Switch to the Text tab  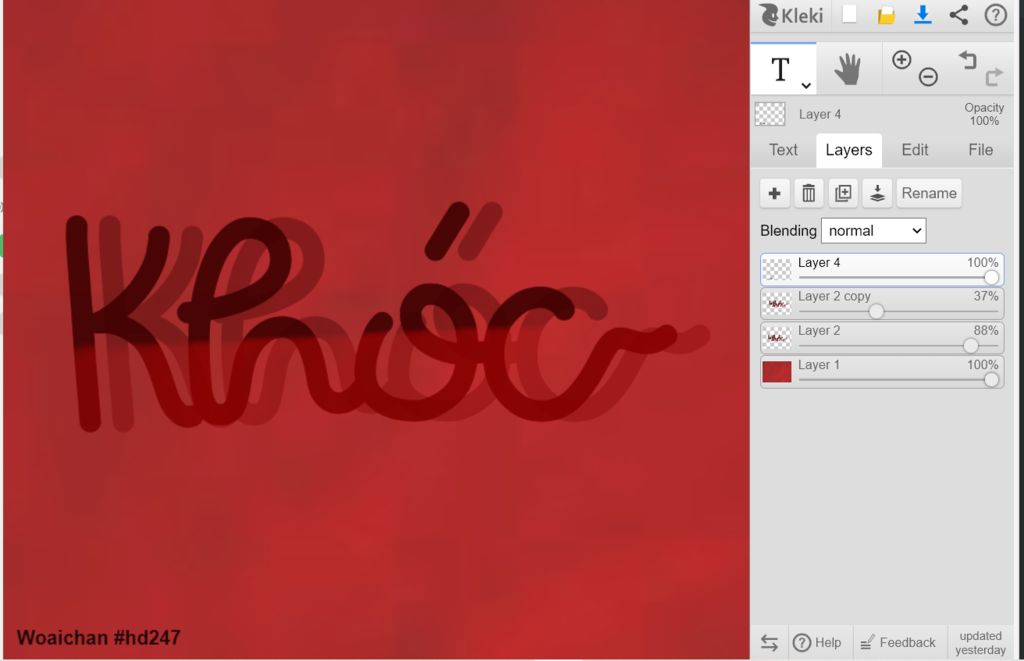tap(783, 150)
